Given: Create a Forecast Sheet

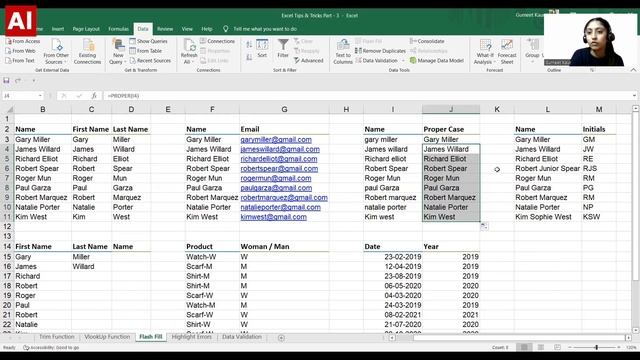Looking at the screenshot, I should 507,51.
